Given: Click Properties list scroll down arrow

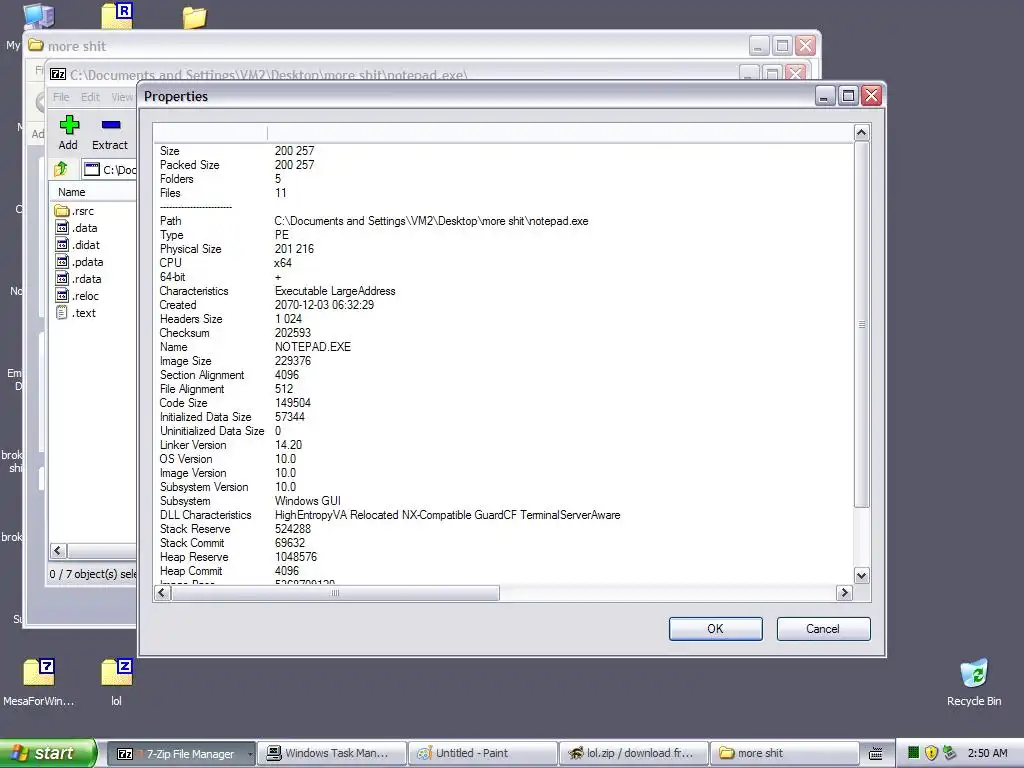Looking at the screenshot, I should (861, 575).
